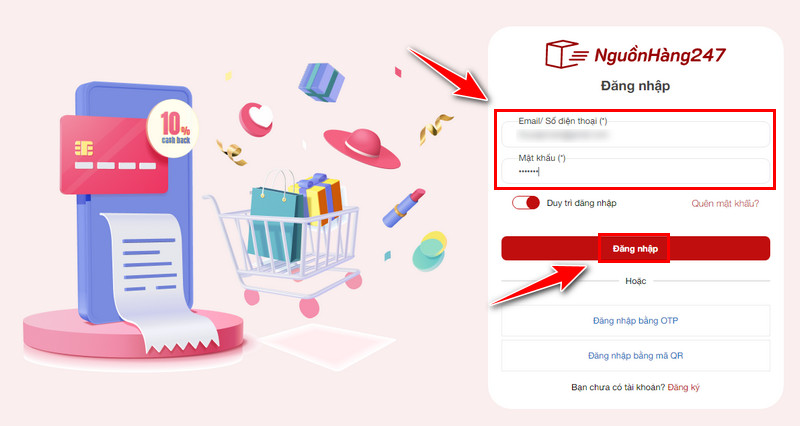Viewport: 800px width, 426px height.
Task: Click the lipstick illustration
Action: pos(404,208)
